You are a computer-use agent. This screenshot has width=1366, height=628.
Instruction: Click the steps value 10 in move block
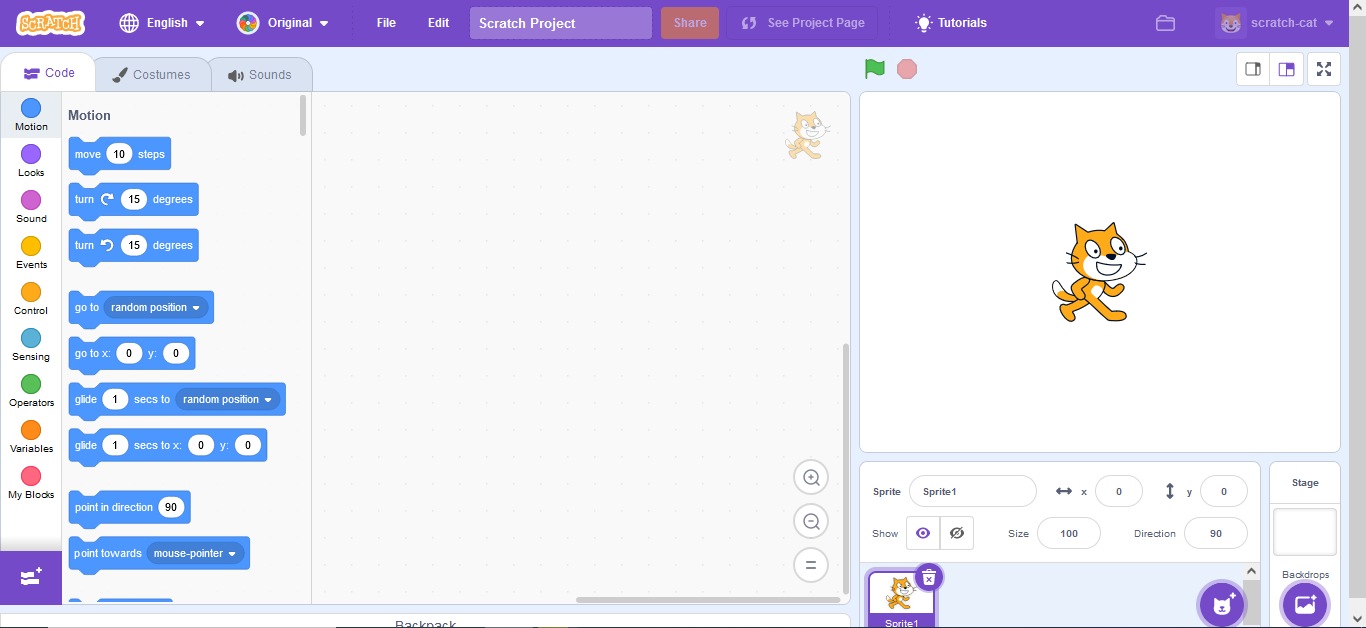(119, 154)
